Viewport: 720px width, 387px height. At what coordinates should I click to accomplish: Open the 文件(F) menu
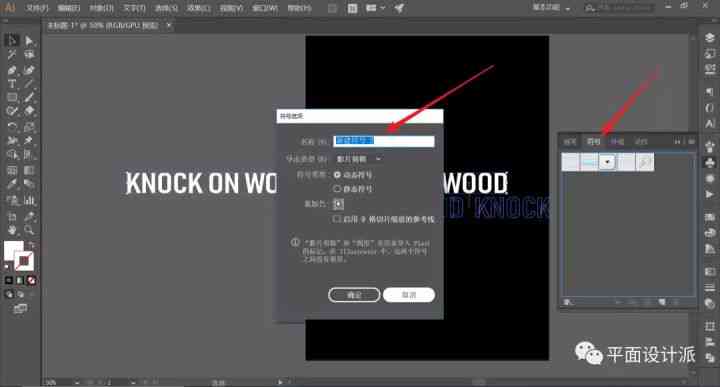point(37,8)
